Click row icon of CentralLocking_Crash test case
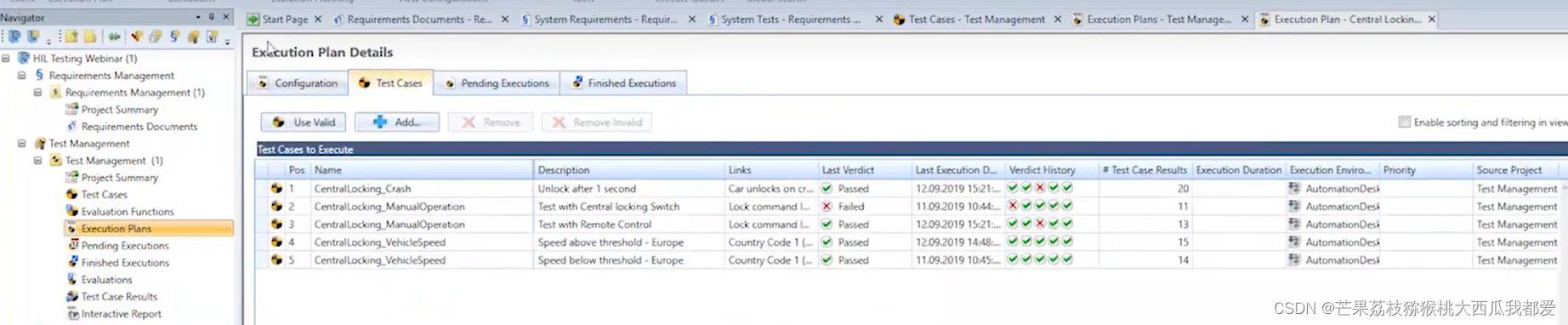The height and width of the screenshot is (325, 1568). (x=276, y=189)
